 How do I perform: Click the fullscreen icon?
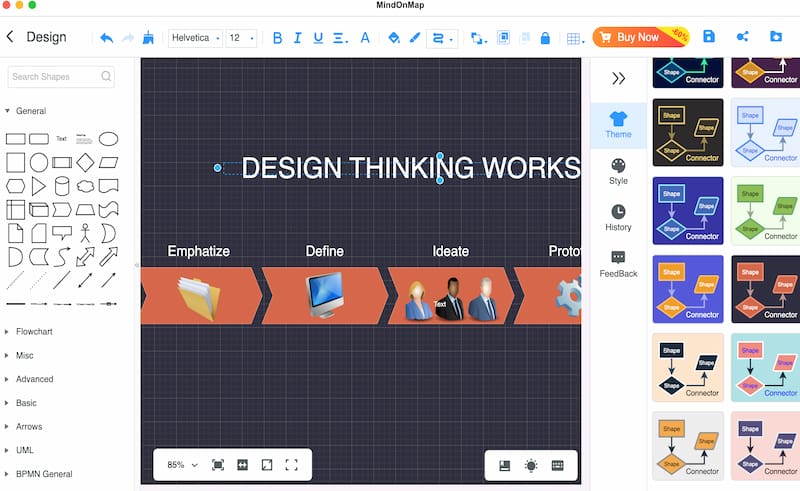coord(291,465)
